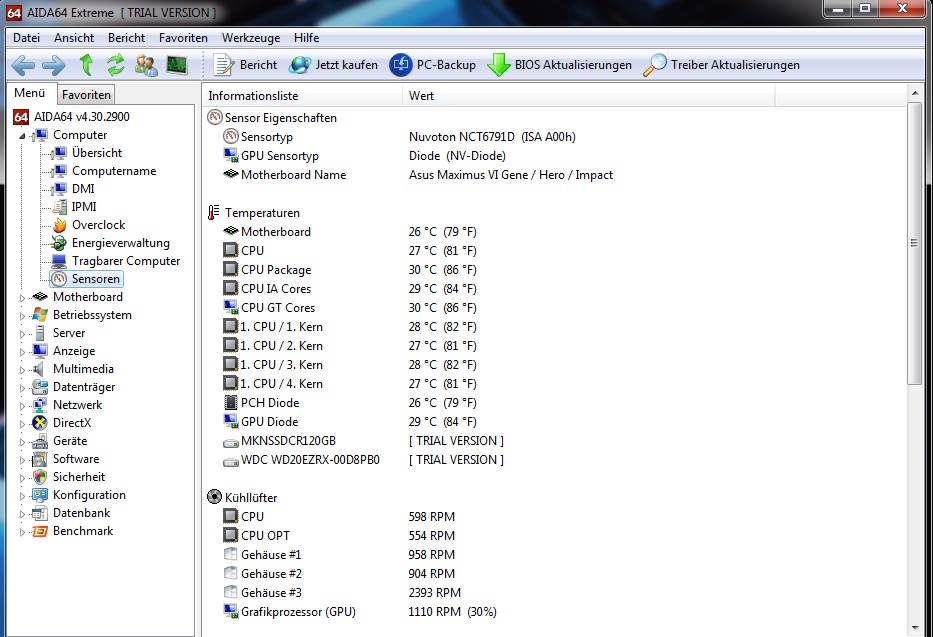Image resolution: width=933 pixels, height=637 pixels.
Task: Click the users icon in toolbar
Action: click(146, 65)
